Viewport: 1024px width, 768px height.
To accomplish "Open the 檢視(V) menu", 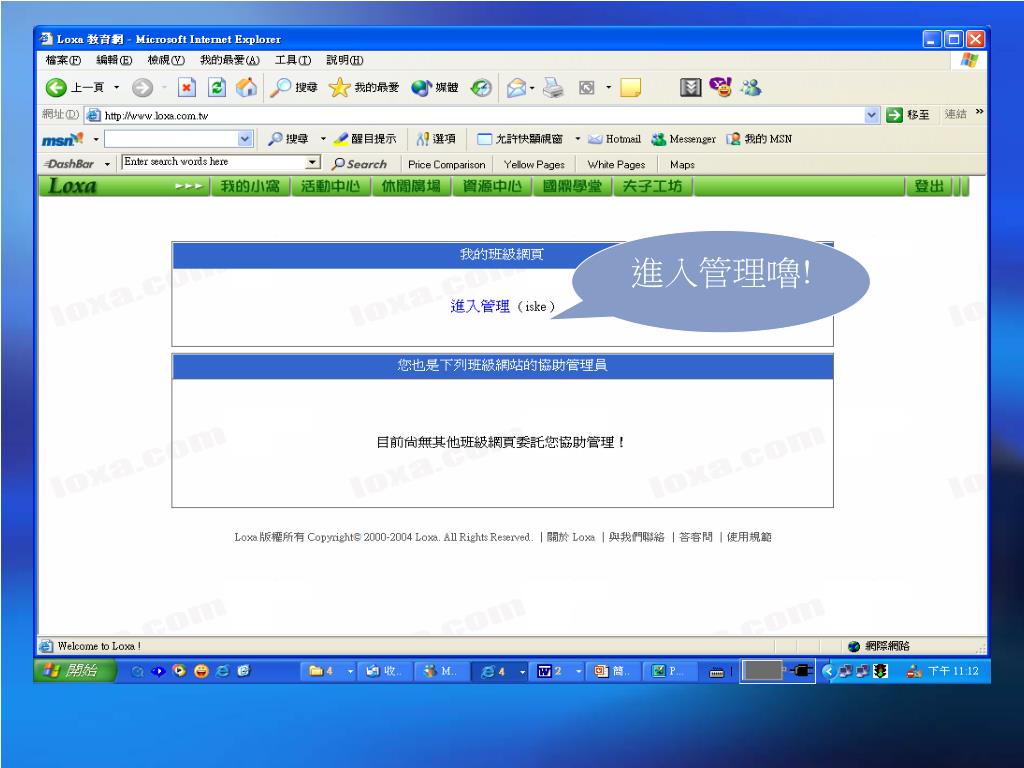I will point(166,60).
